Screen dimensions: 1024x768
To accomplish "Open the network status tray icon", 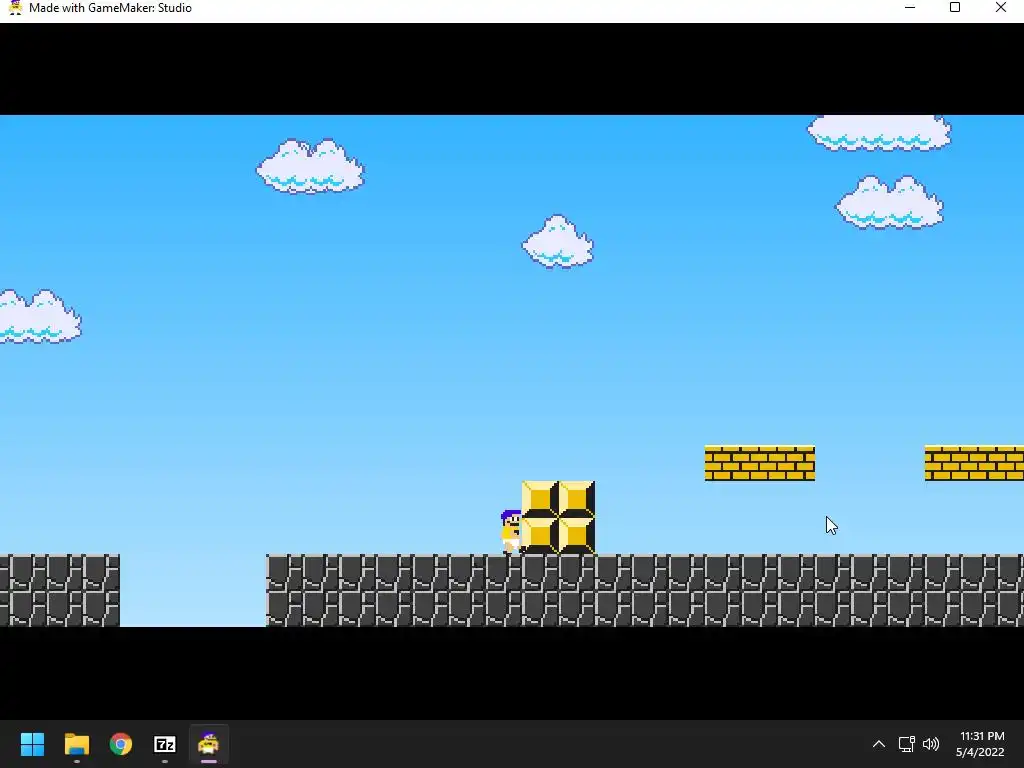I will 906,744.
